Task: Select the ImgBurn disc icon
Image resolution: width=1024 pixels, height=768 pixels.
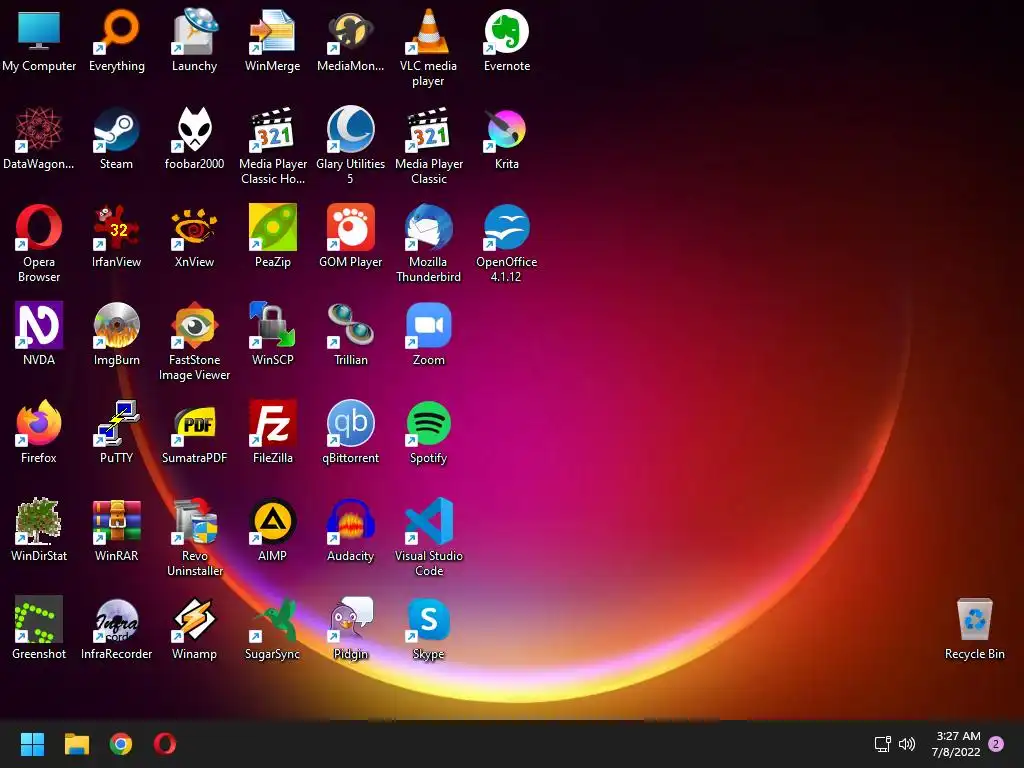Action: click(117, 325)
